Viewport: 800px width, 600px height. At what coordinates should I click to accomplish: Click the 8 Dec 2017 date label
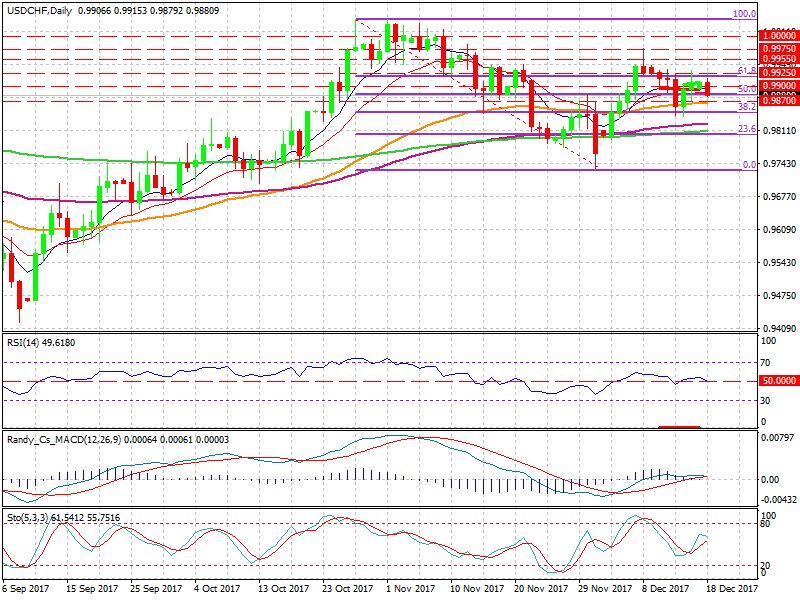coord(666,589)
